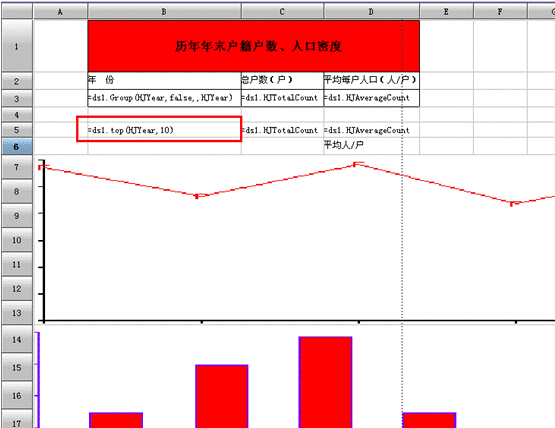Select the 平均每户人口(人/户) header cell
555x428 pixels.
(371, 81)
